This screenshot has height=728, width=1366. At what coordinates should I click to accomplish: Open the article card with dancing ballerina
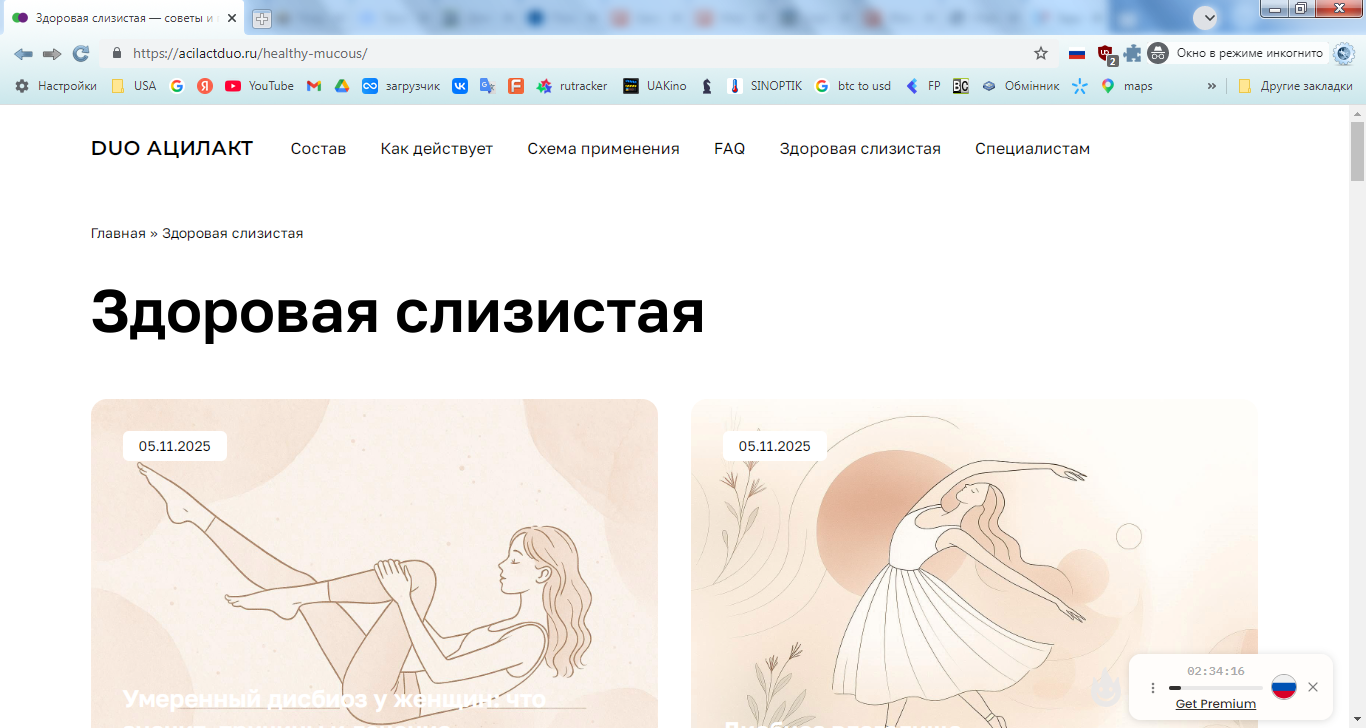click(x=974, y=563)
